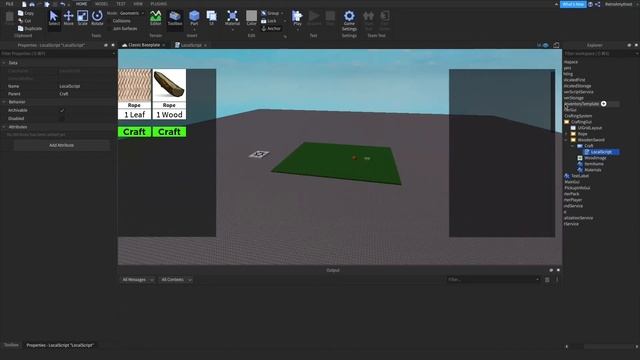Click the undo arrow in quick access bar
Image resolution: width=640 pixels, height=360 pixels.
tap(62, 4)
